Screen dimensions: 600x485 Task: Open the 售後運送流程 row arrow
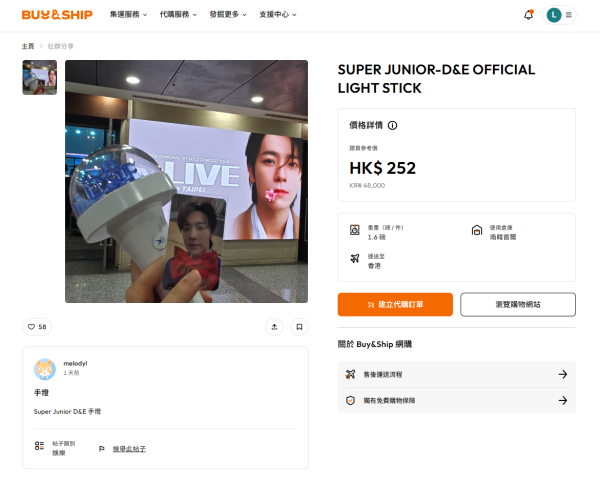click(562, 374)
